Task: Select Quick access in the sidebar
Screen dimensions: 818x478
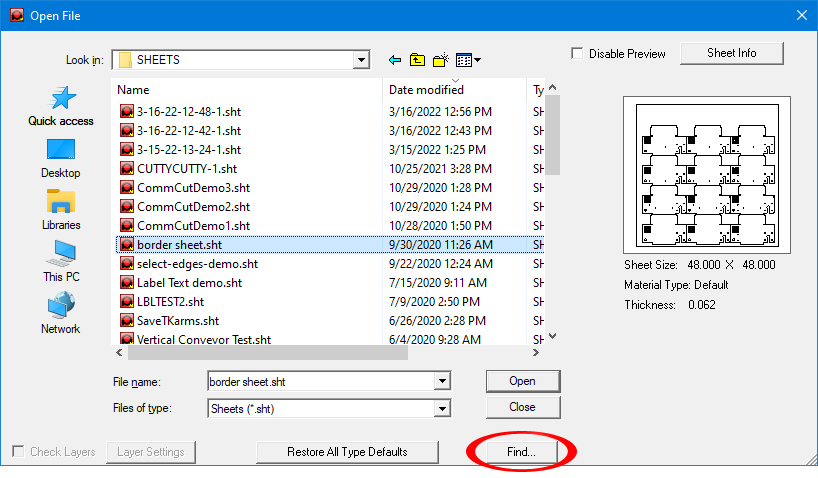Action: point(61,105)
